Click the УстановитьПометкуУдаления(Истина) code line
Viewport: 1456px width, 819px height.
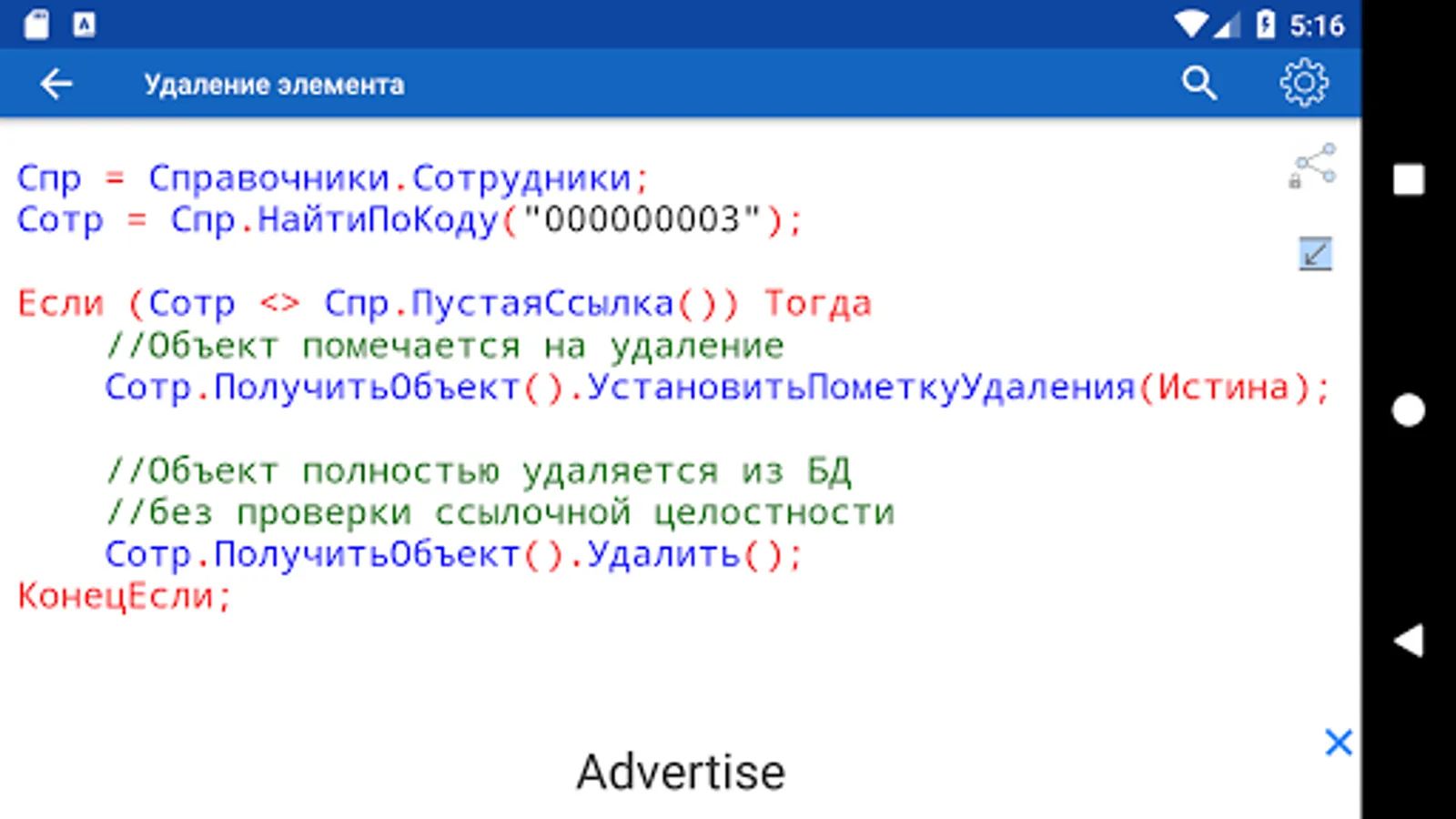point(718,388)
